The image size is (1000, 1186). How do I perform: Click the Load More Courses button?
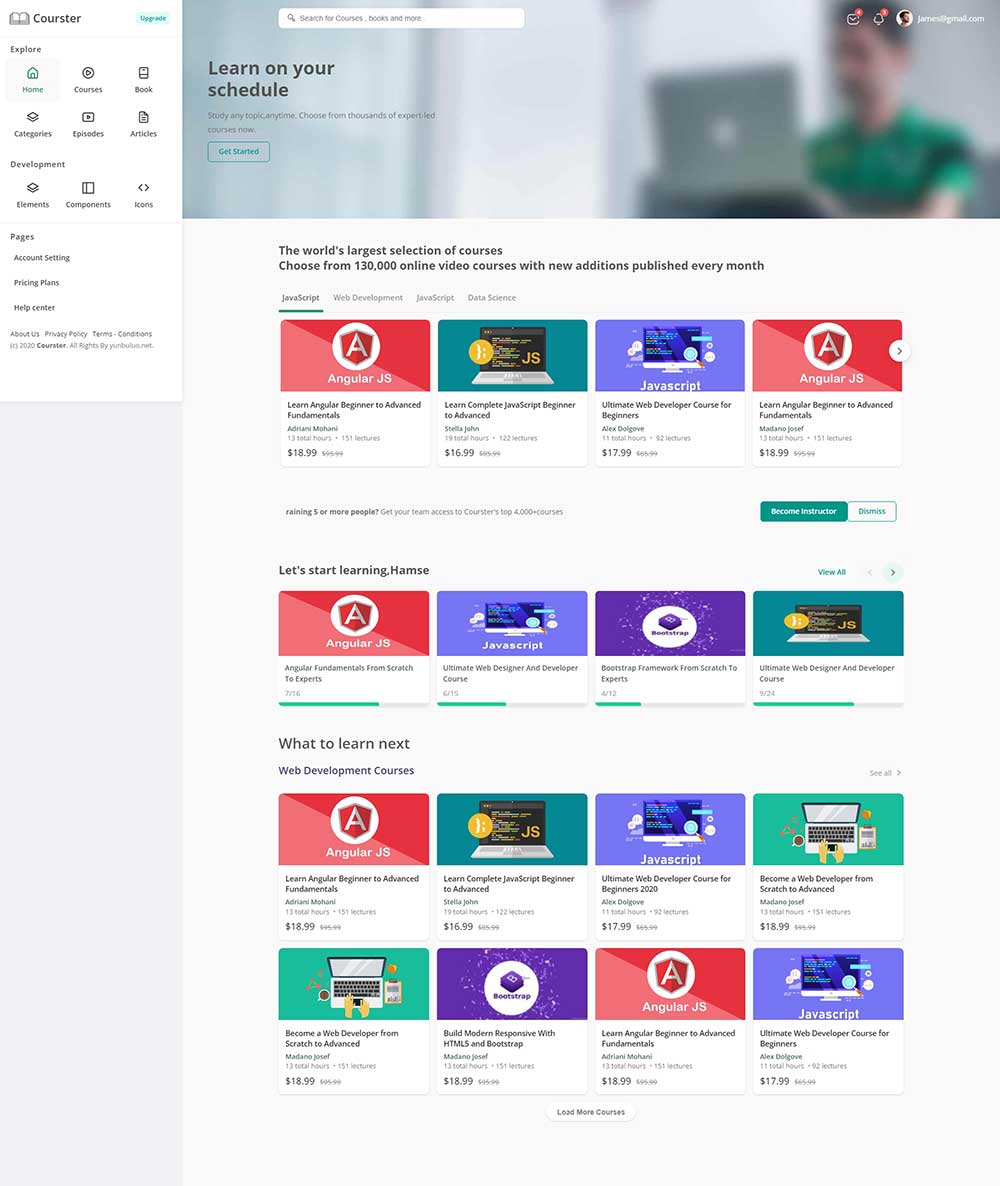[591, 1112]
